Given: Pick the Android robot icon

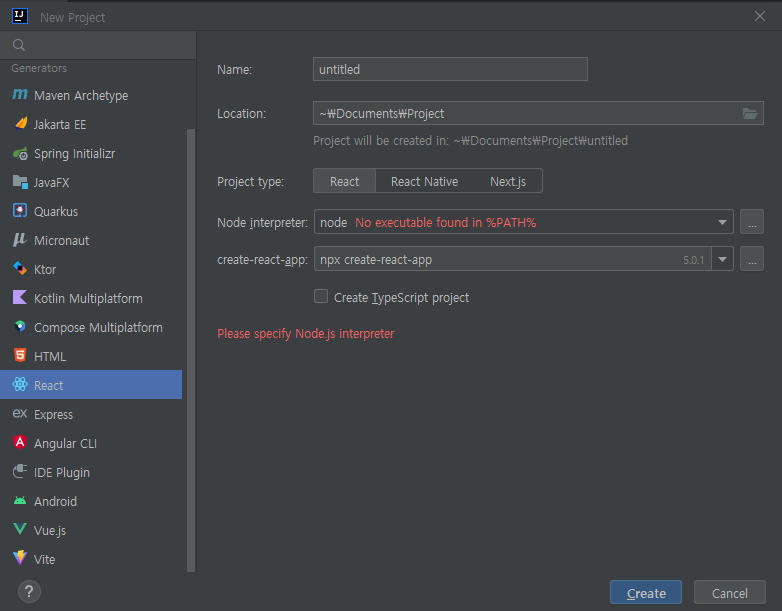Looking at the screenshot, I should pyautogui.click(x=20, y=500).
